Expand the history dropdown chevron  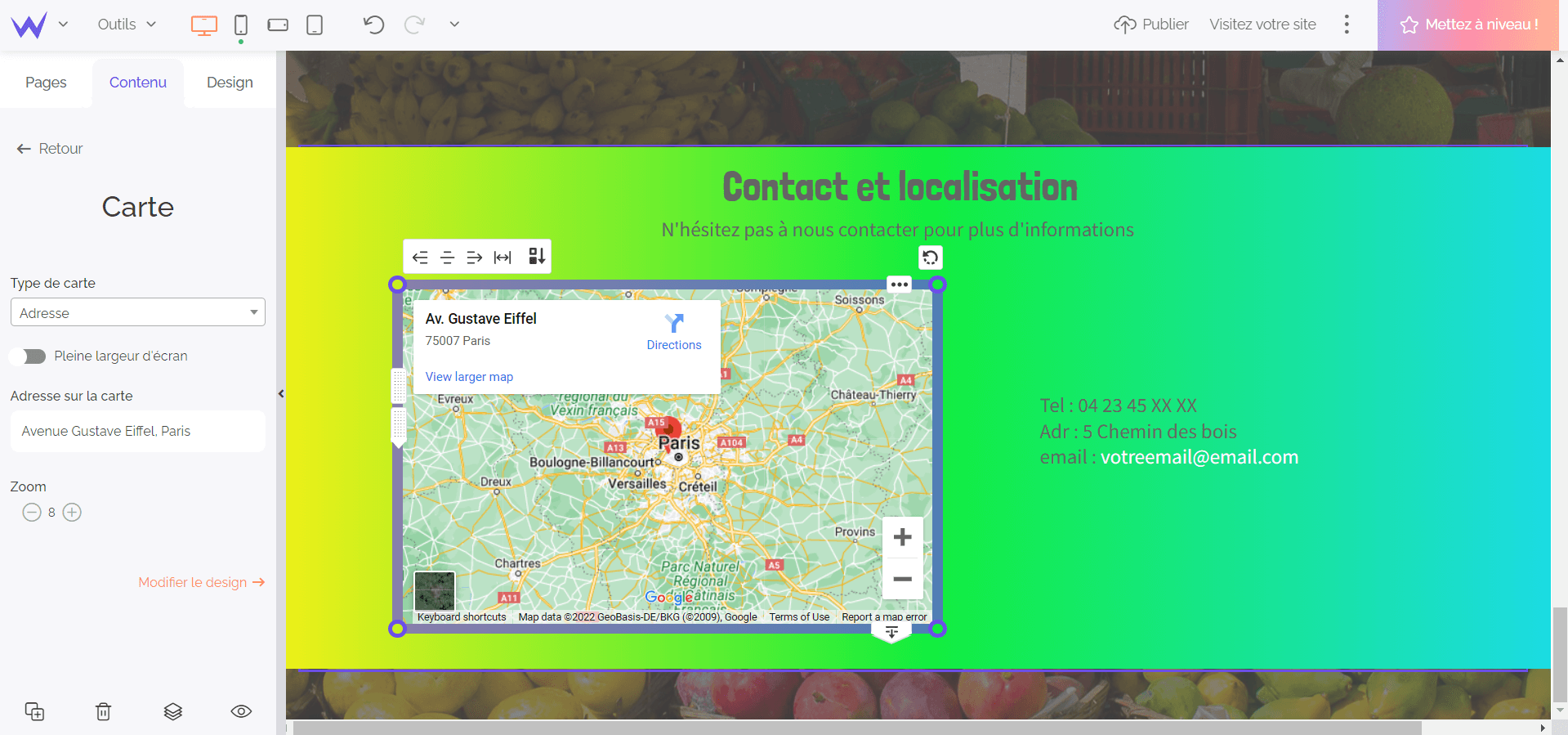[454, 25]
